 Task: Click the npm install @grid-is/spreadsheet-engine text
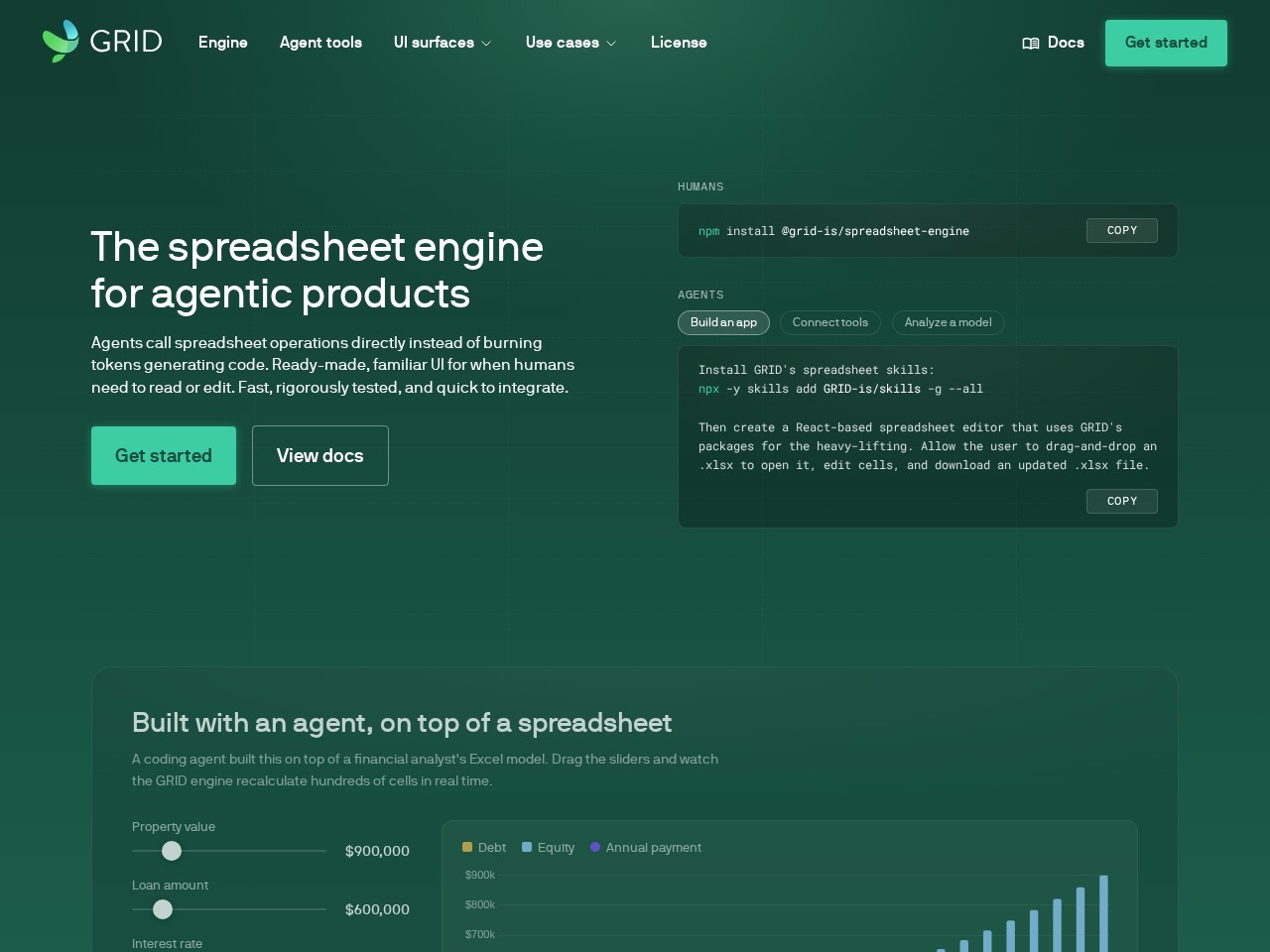coord(833,231)
